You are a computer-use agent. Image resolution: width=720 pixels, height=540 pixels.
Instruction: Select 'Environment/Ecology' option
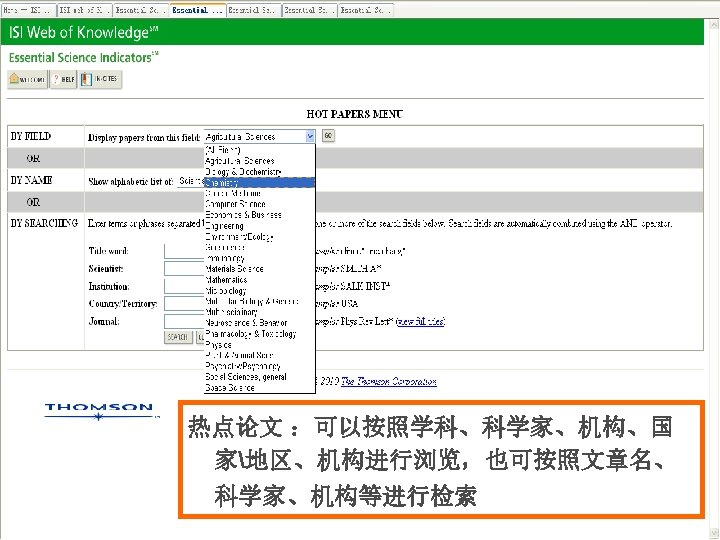click(259, 237)
